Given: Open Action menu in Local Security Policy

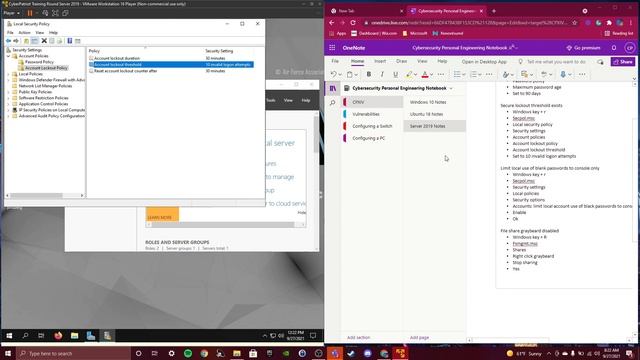Looking at the screenshot, I should coord(24,33).
